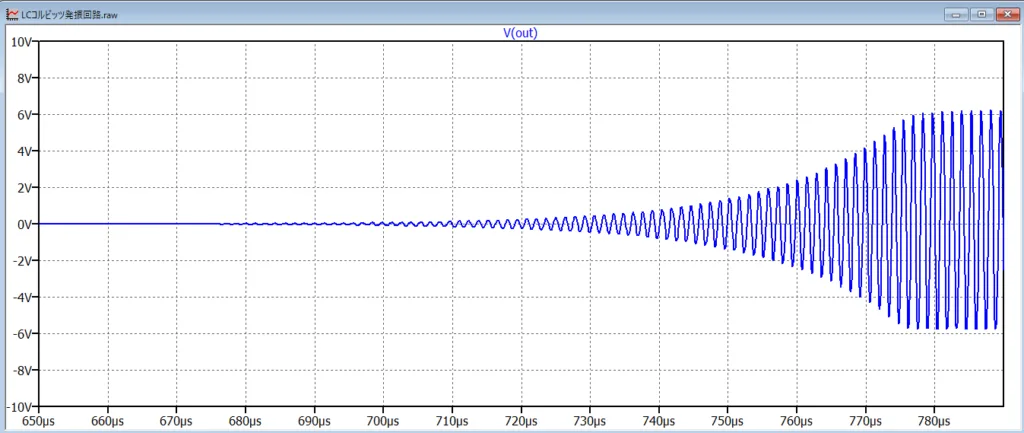Click the -10V label on vertical axis
Screen dimensions: 1024x433
tap(19, 407)
